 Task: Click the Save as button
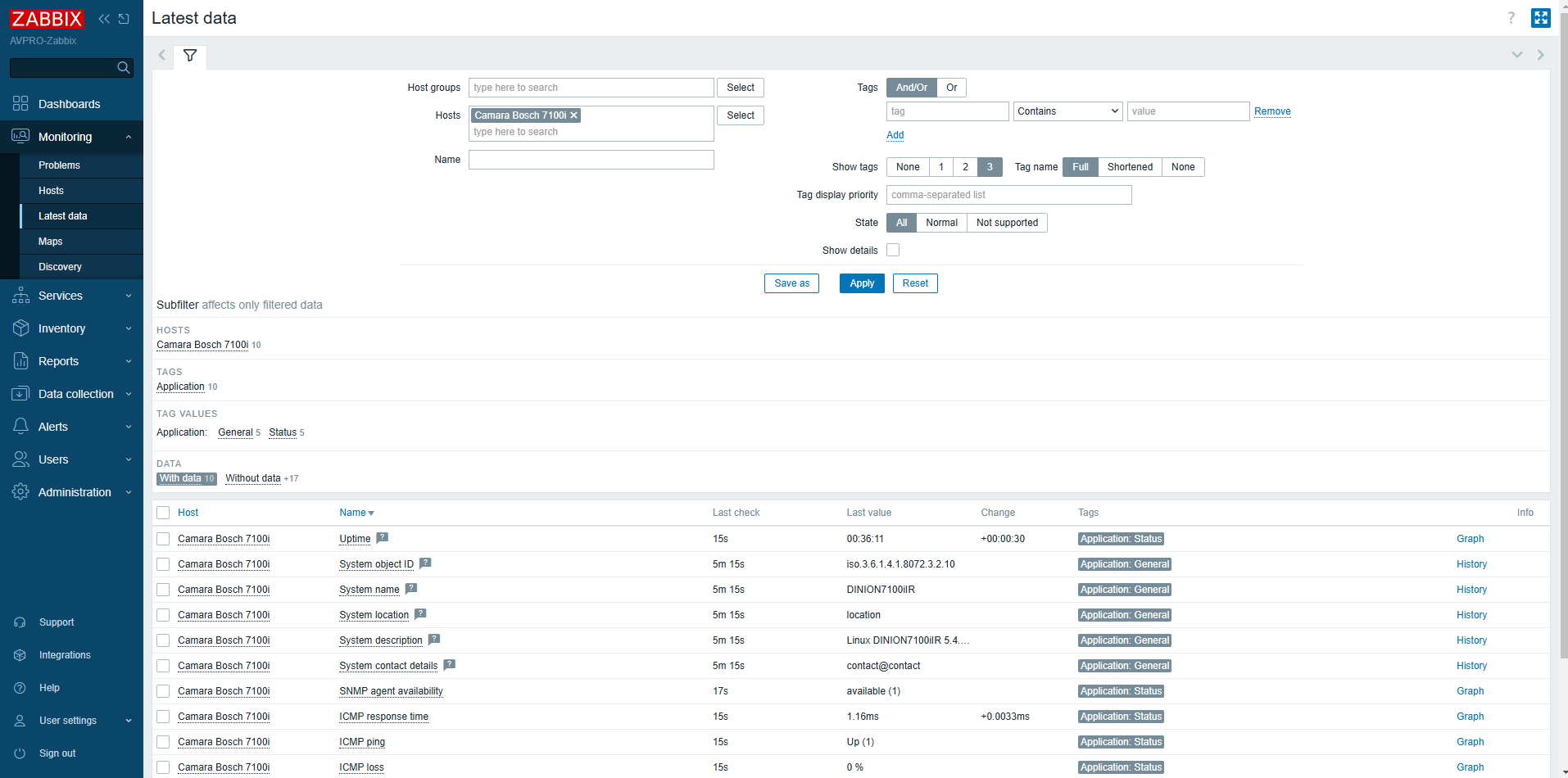click(x=791, y=283)
